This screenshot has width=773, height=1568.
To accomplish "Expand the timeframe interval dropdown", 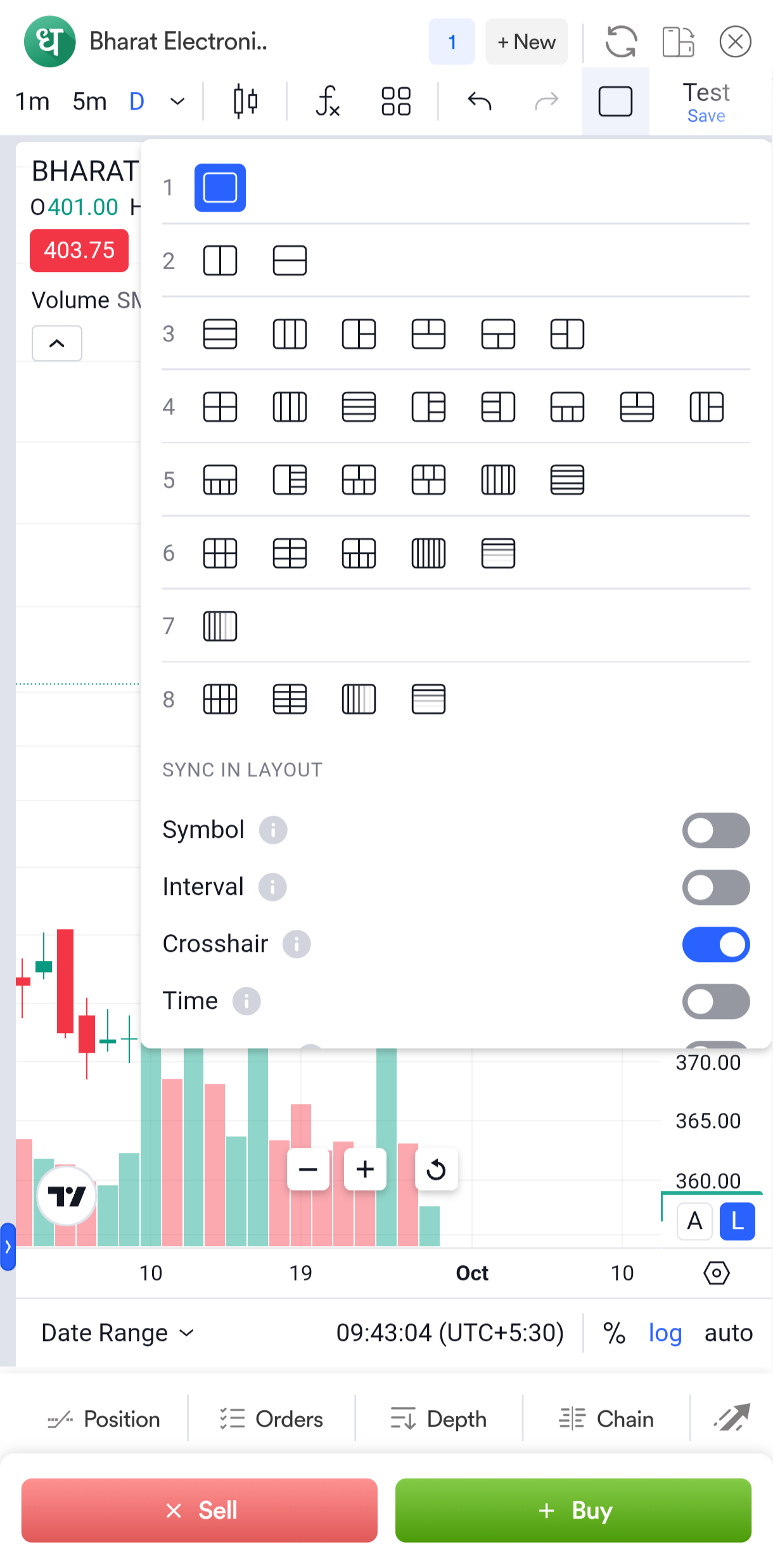I will click(x=178, y=101).
